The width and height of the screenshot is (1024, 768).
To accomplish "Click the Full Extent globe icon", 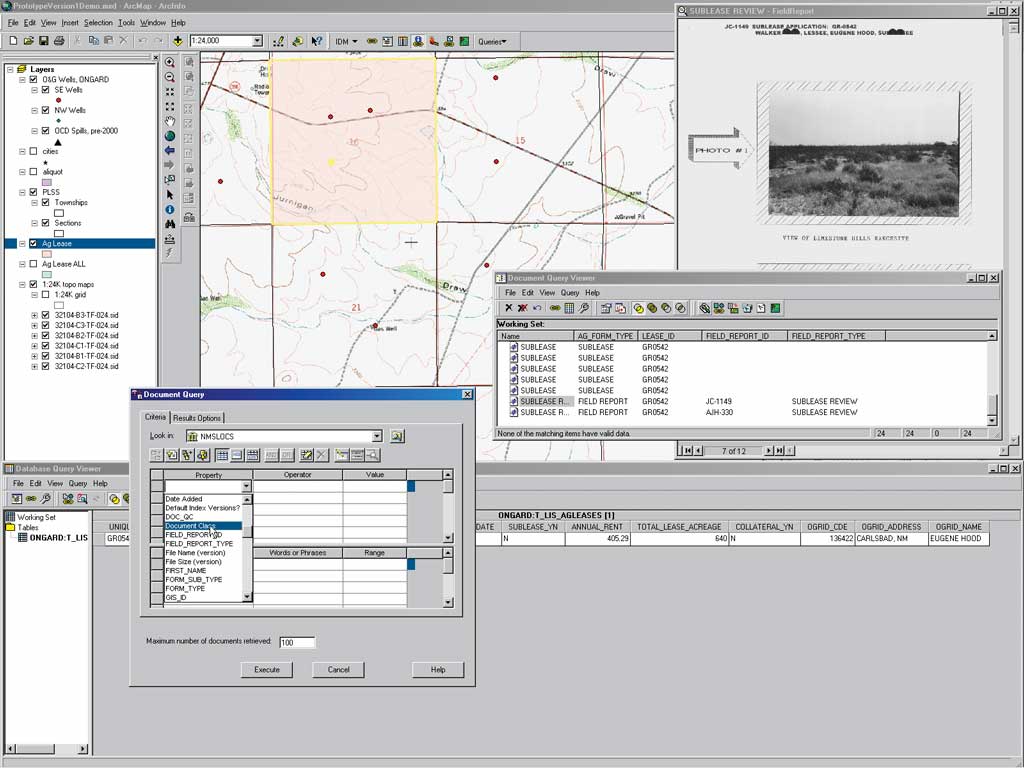I will coord(170,136).
